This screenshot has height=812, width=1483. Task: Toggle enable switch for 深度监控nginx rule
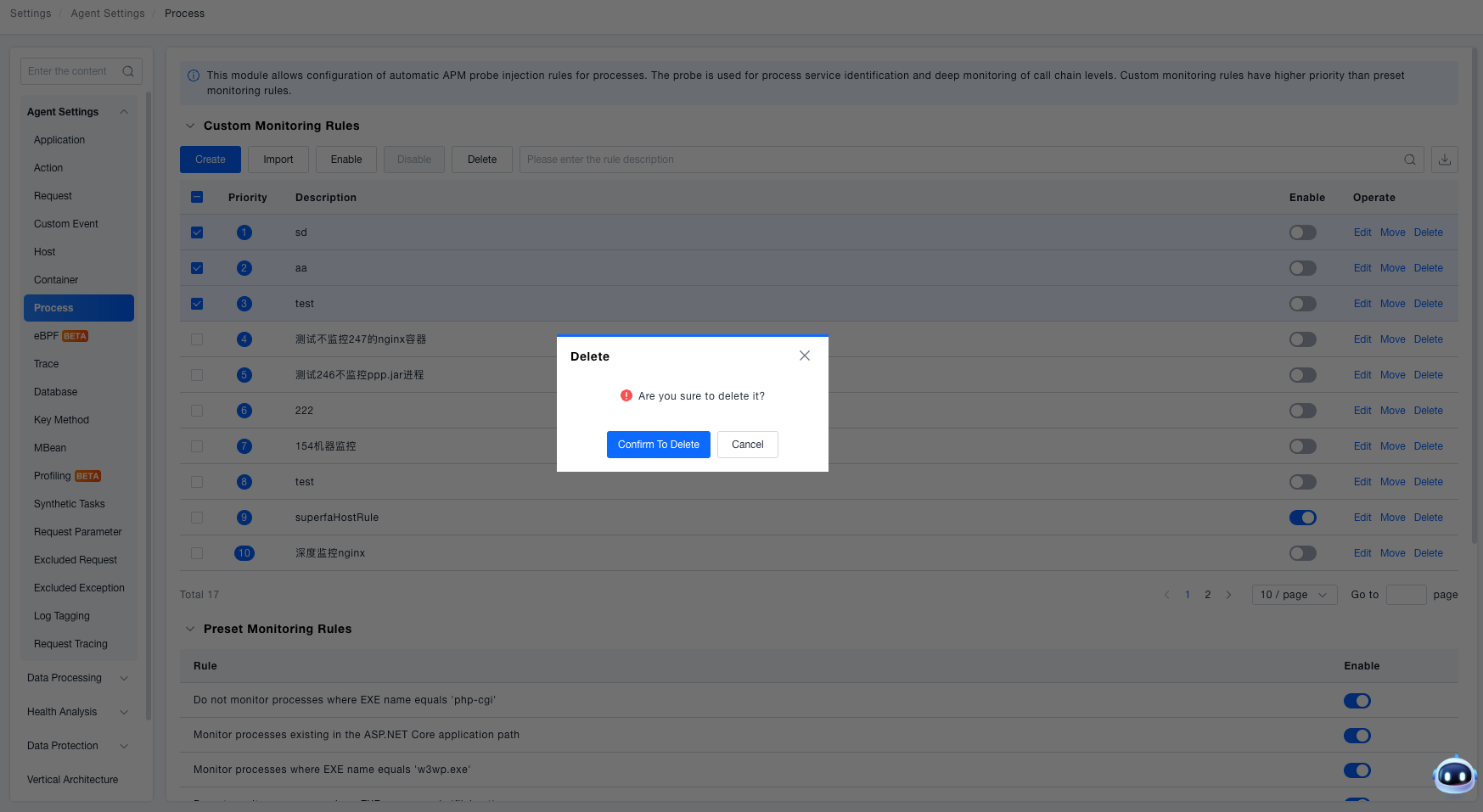click(1303, 553)
